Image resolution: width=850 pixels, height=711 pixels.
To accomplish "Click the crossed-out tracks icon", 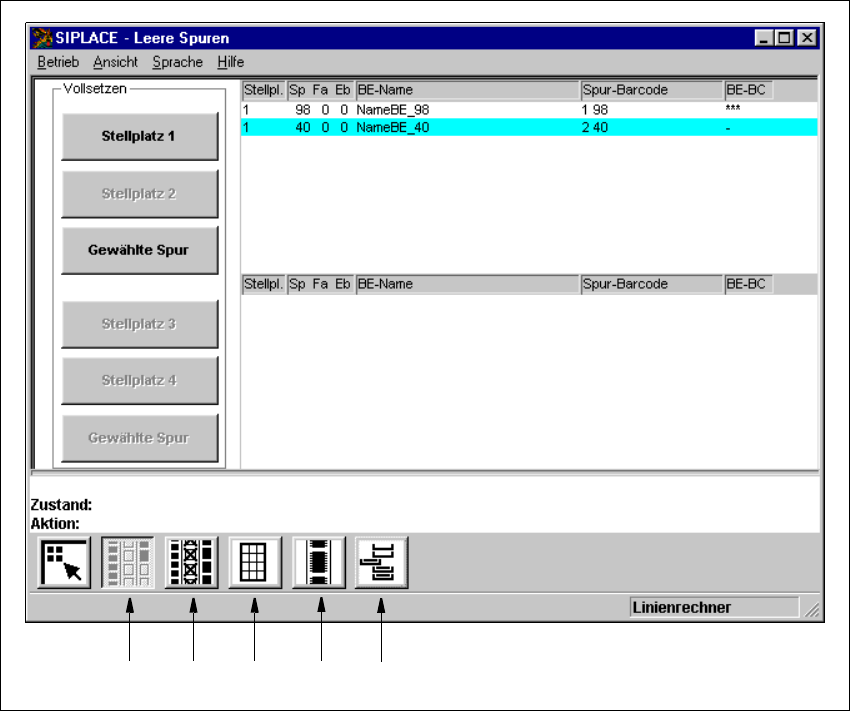I will point(191,563).
